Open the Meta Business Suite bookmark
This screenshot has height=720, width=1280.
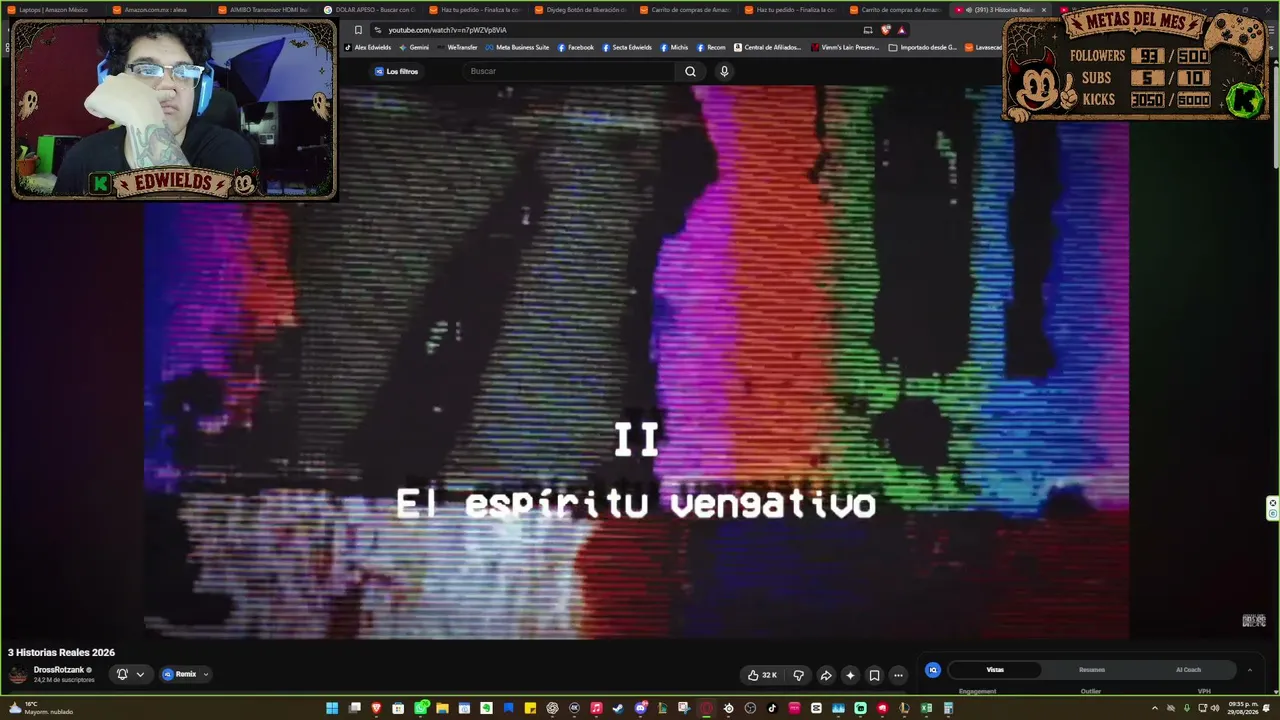pyautogui.click(x=517, y=47)
